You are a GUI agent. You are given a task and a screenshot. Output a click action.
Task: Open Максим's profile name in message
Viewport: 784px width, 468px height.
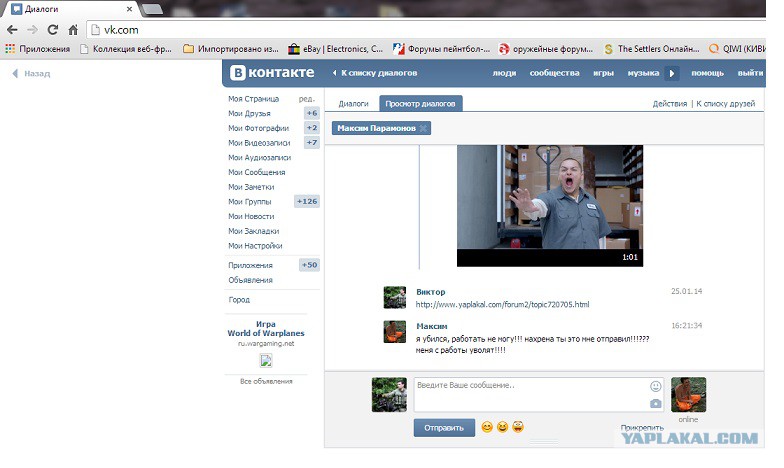coord(432,326)
